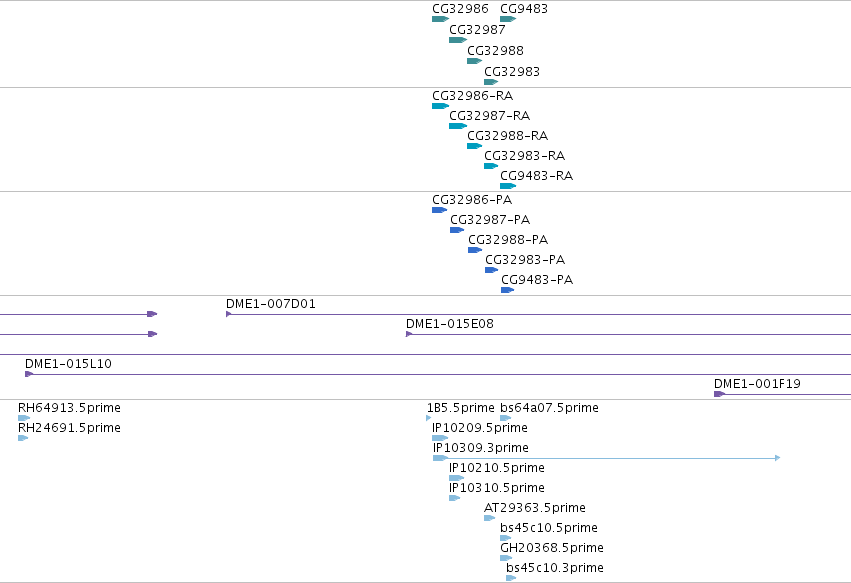851x583 pixels.
Task: Select EST 1B5.5prime
Action: point(460,408)
